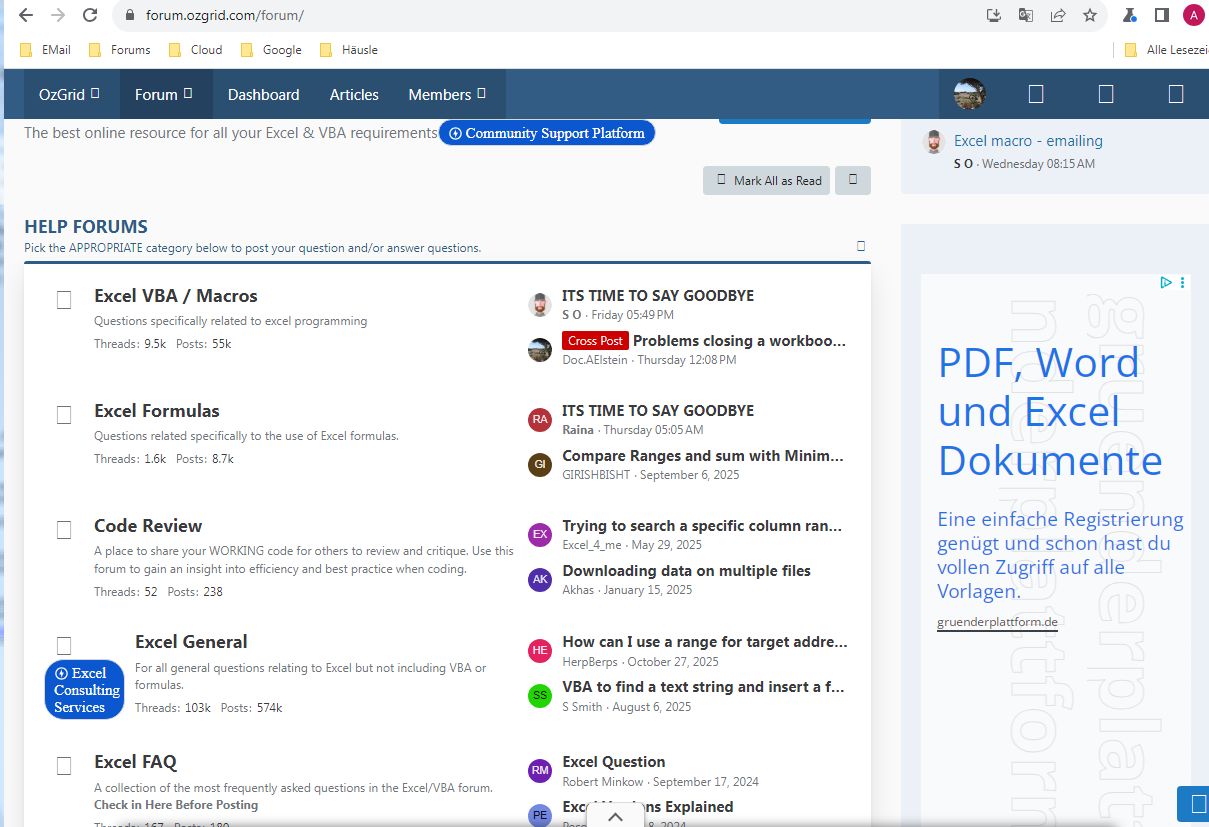Screen dimensions: 1209x827
Task: Open thread Compare Ranges and sum with Minim…
Action: (x=703, y=456)
